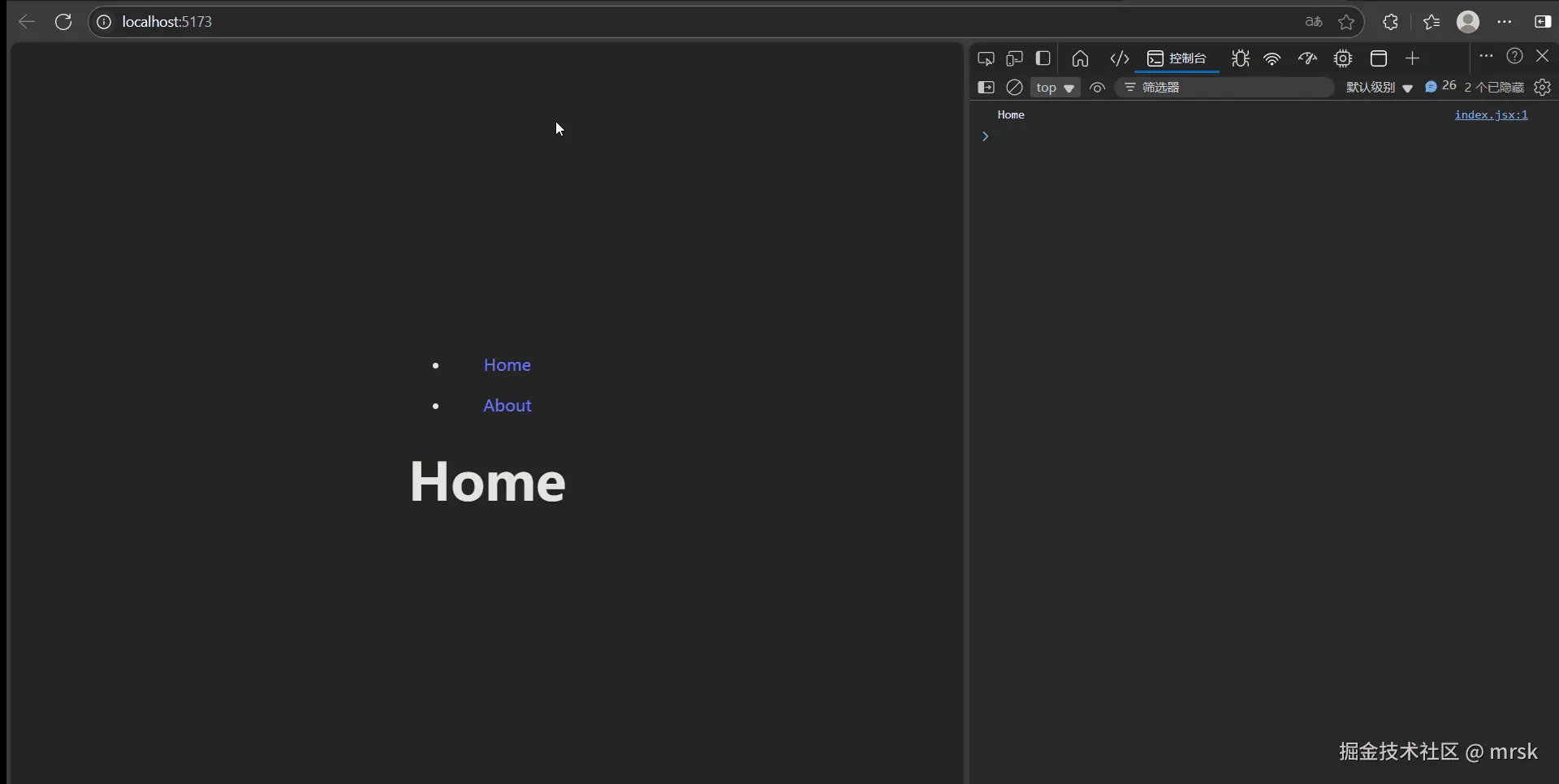This screenshot has width=1559, height=784.
Task: Go back in browser history
Action: pos(27,22)
